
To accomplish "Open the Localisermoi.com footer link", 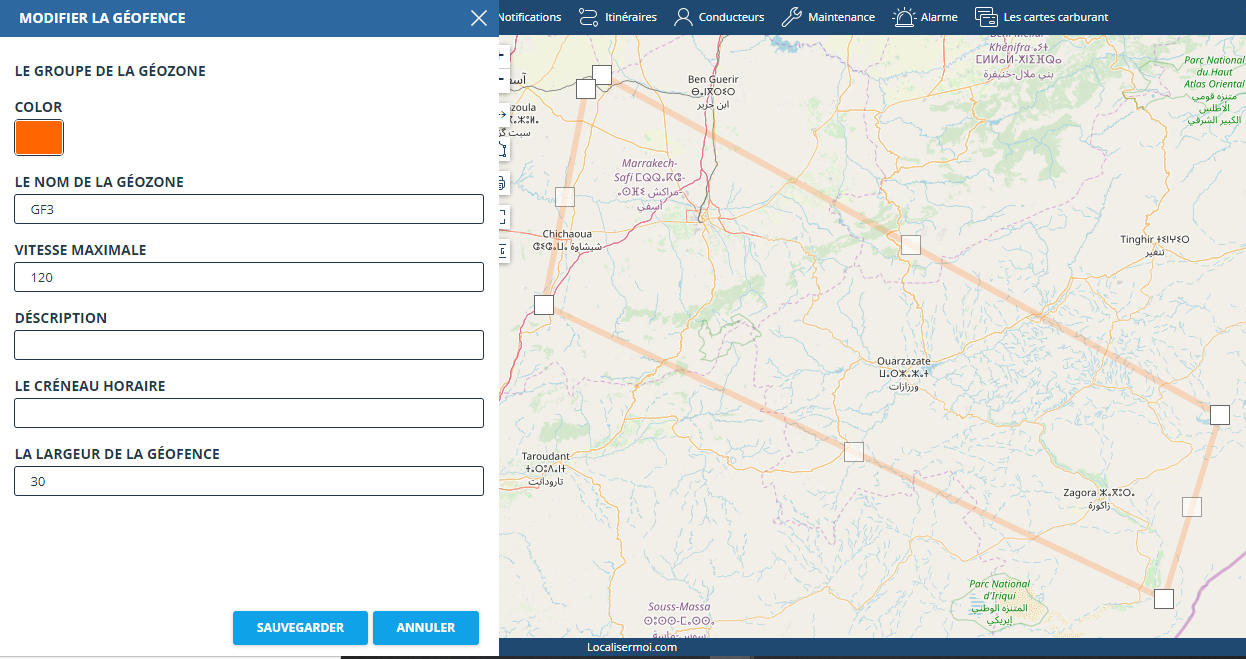I will coord(632,647).
